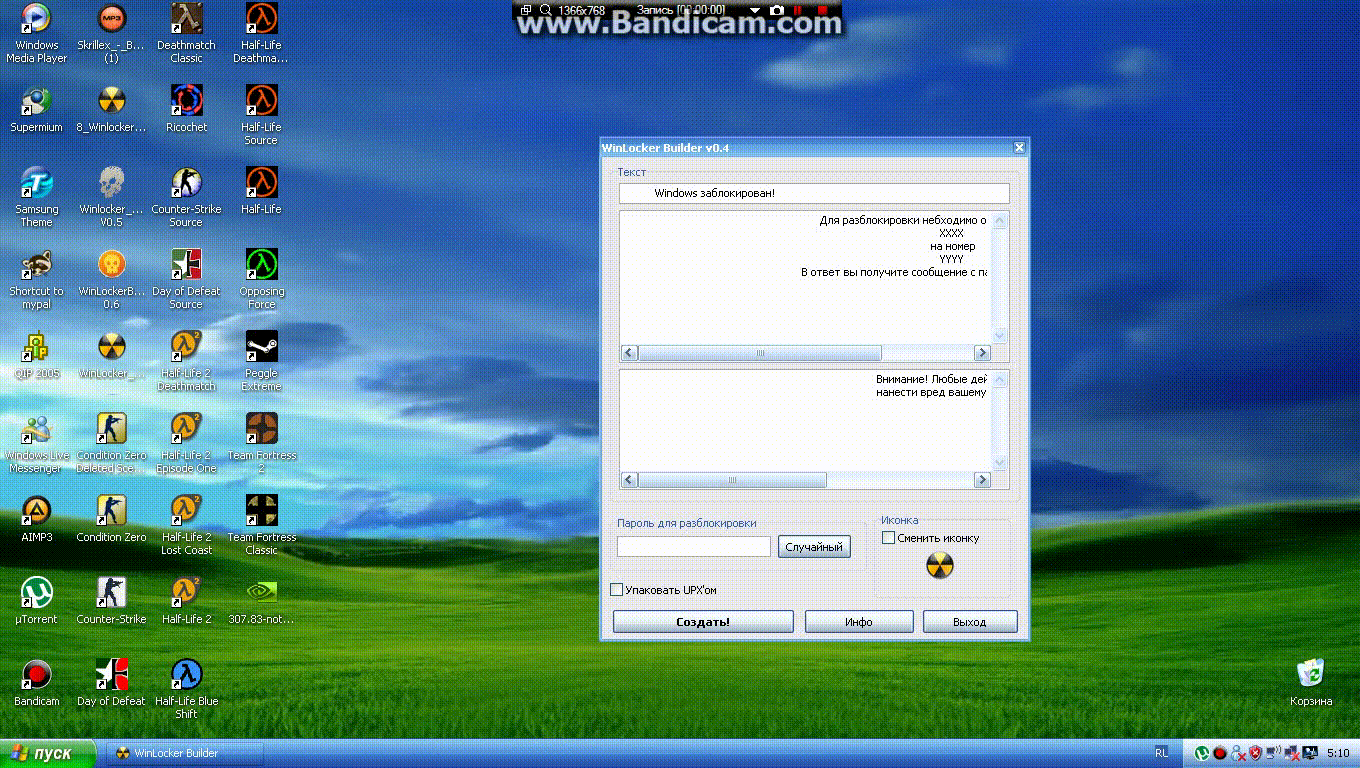The image size is (1360, 768).
Task: Open the пуск Start menu
Action: 48,753
